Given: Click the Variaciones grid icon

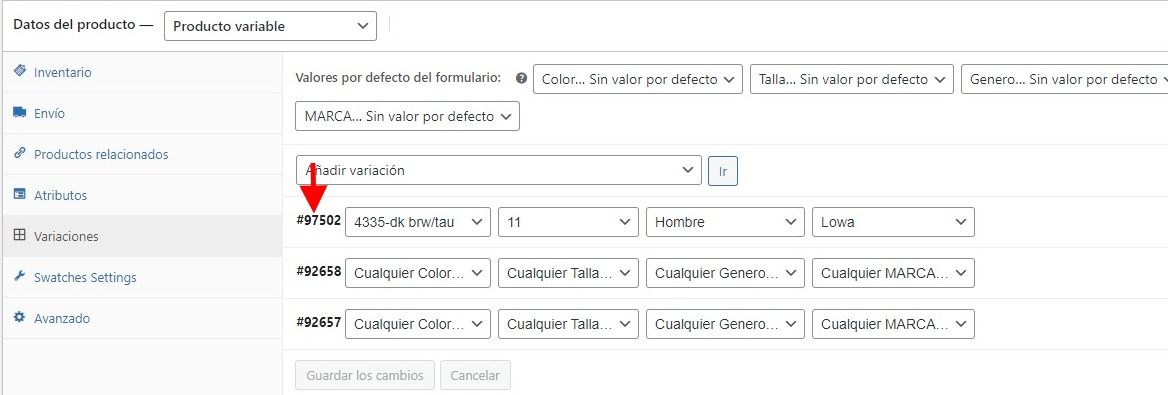Looking at the screenshot, I should (20, 236).
